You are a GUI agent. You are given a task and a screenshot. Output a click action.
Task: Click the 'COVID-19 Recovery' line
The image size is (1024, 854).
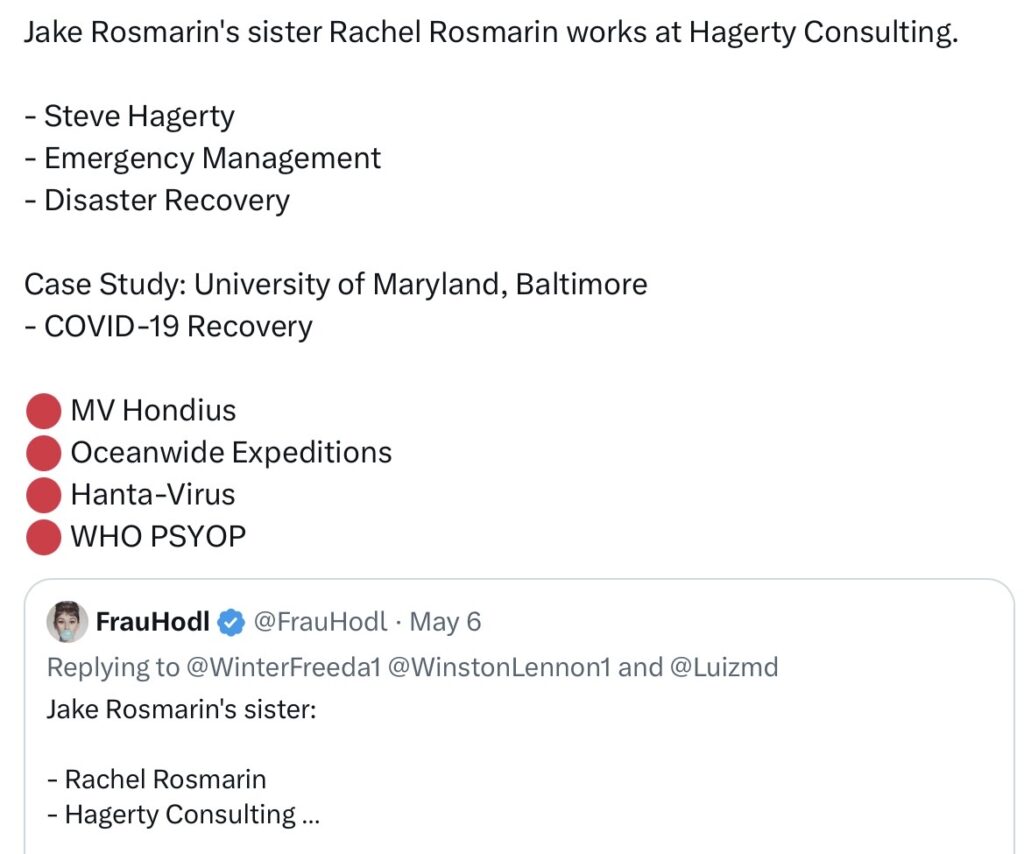pyautogui.click(x=168, y=326)
